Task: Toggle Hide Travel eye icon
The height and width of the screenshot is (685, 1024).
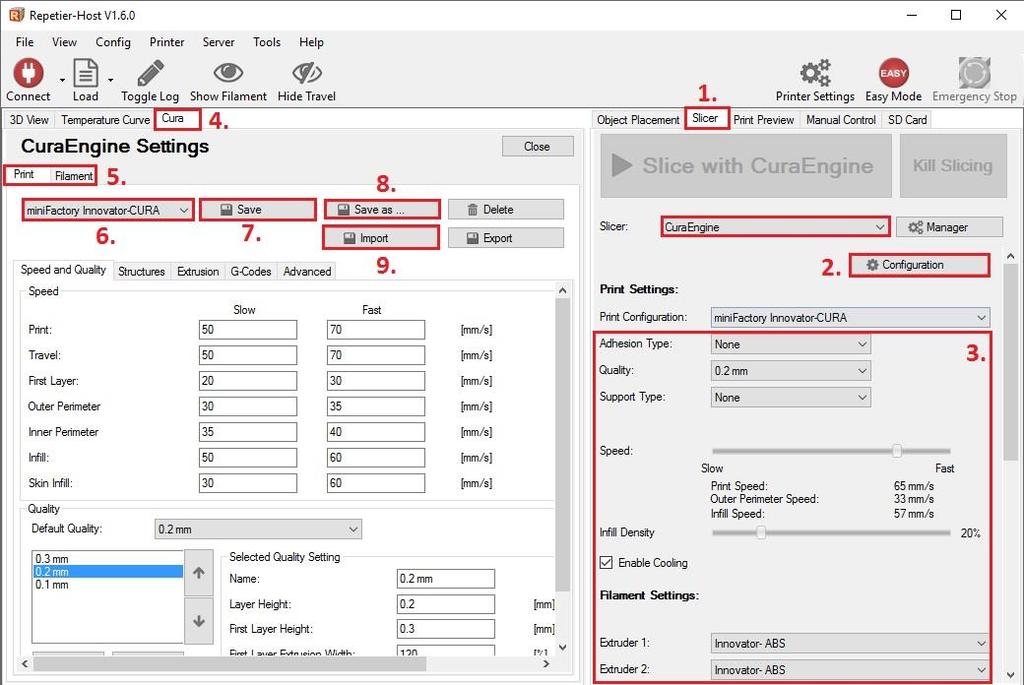Action: 306,73
